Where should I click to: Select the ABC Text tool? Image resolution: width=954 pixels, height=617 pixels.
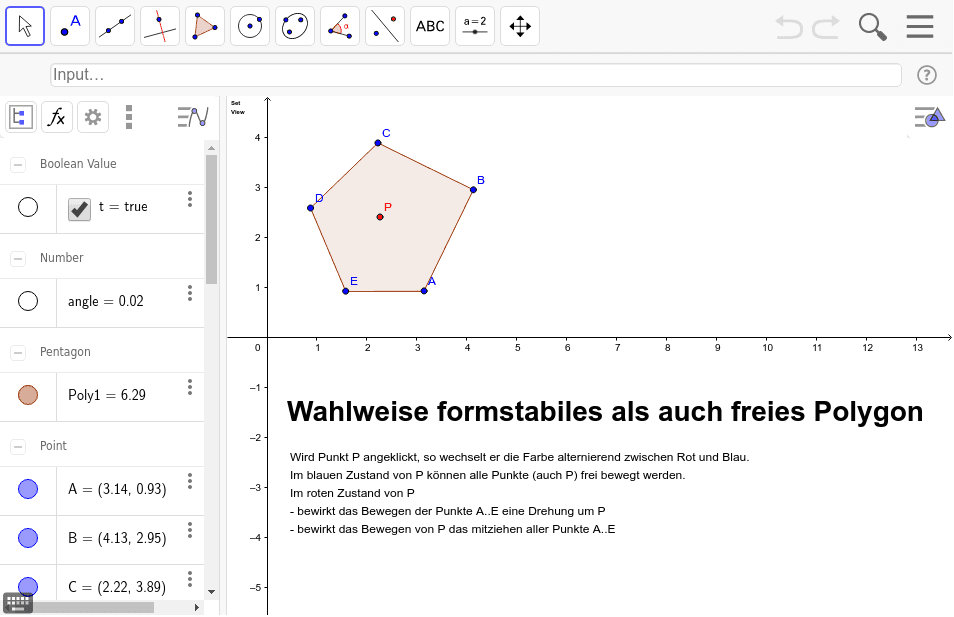tap(430, 26)
